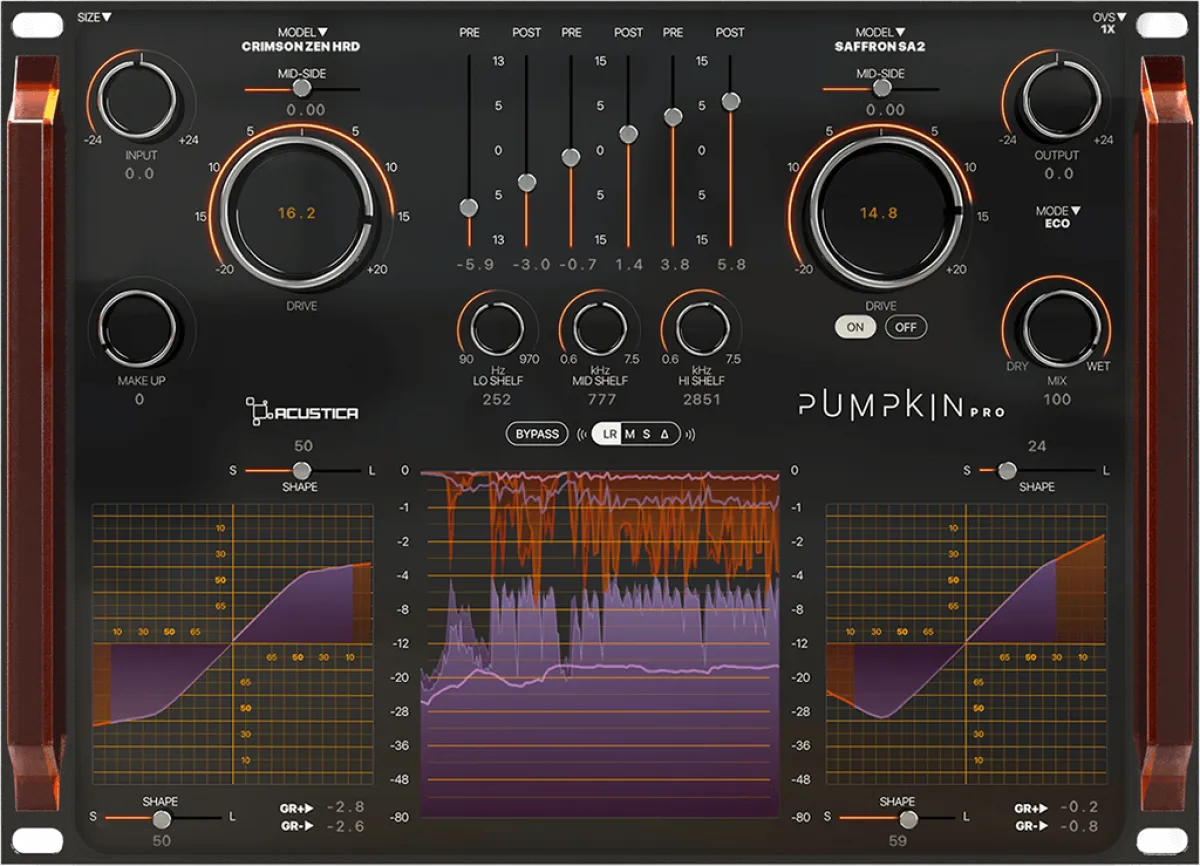The image size is (1200, 866).
Task: Select the delta (Δ) monitoring mode
Action: click(664, 434)
